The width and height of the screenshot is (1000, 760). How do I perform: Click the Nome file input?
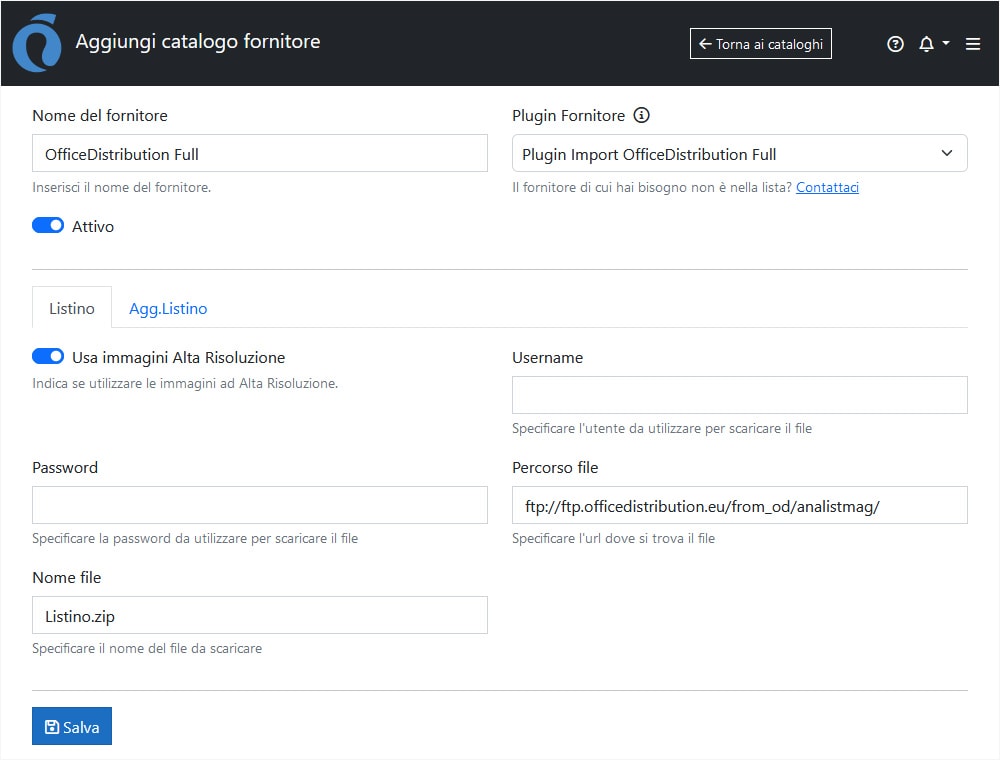260,615
